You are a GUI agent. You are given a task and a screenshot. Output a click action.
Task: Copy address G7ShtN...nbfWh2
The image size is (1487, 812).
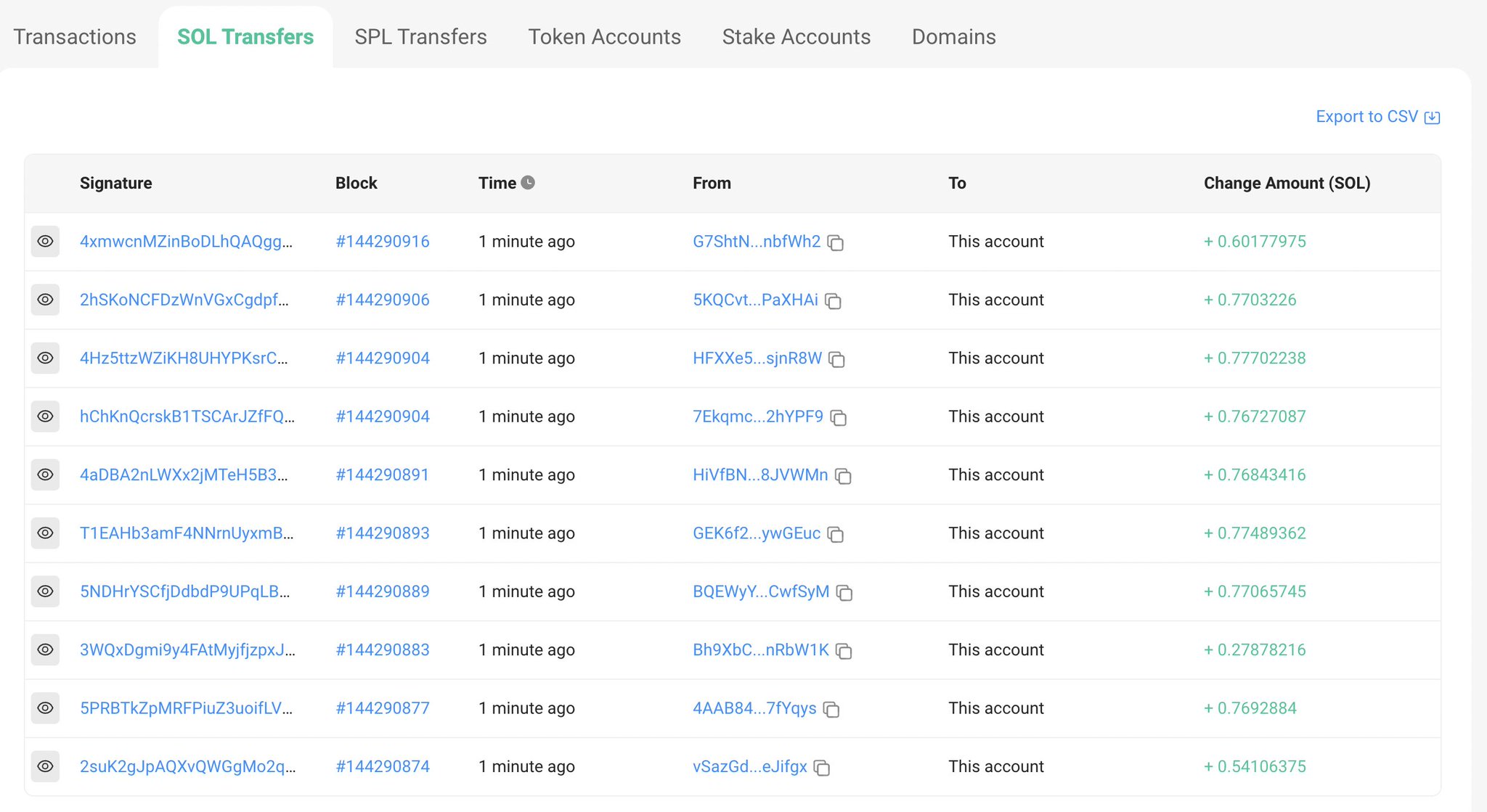click(x=836, y=243)
